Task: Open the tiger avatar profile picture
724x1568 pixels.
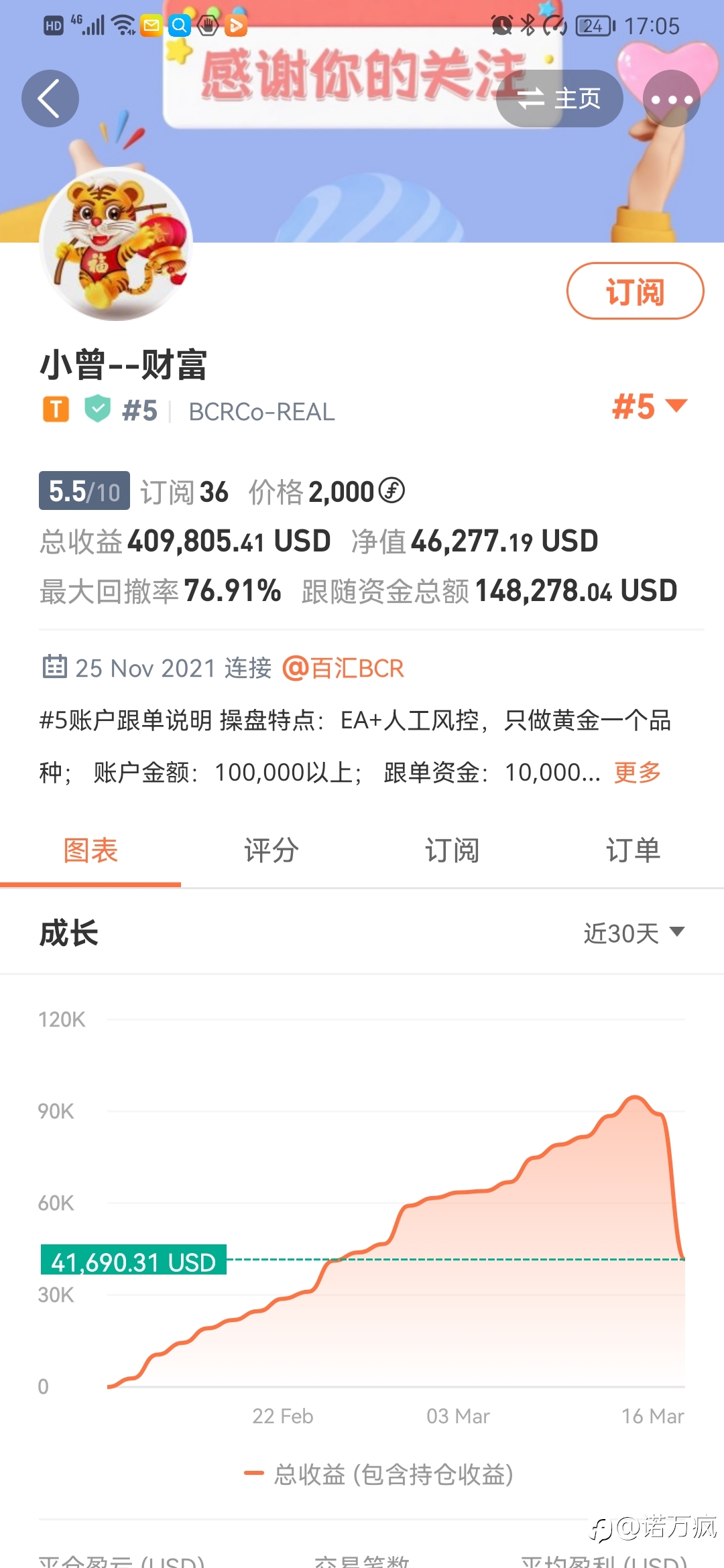Action: [117, 244]
